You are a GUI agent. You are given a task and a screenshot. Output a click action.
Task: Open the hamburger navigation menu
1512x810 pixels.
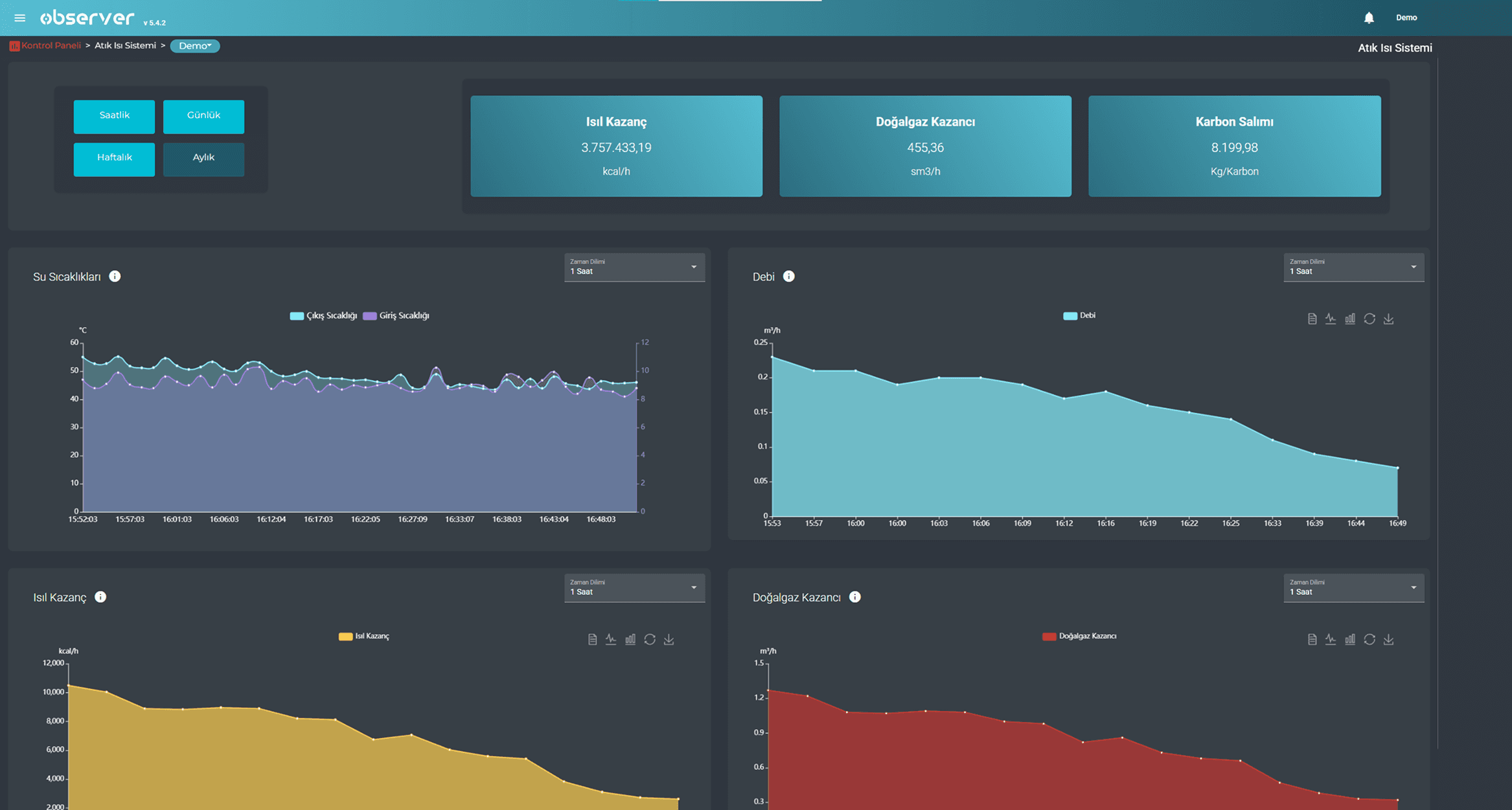coord(19,18)
